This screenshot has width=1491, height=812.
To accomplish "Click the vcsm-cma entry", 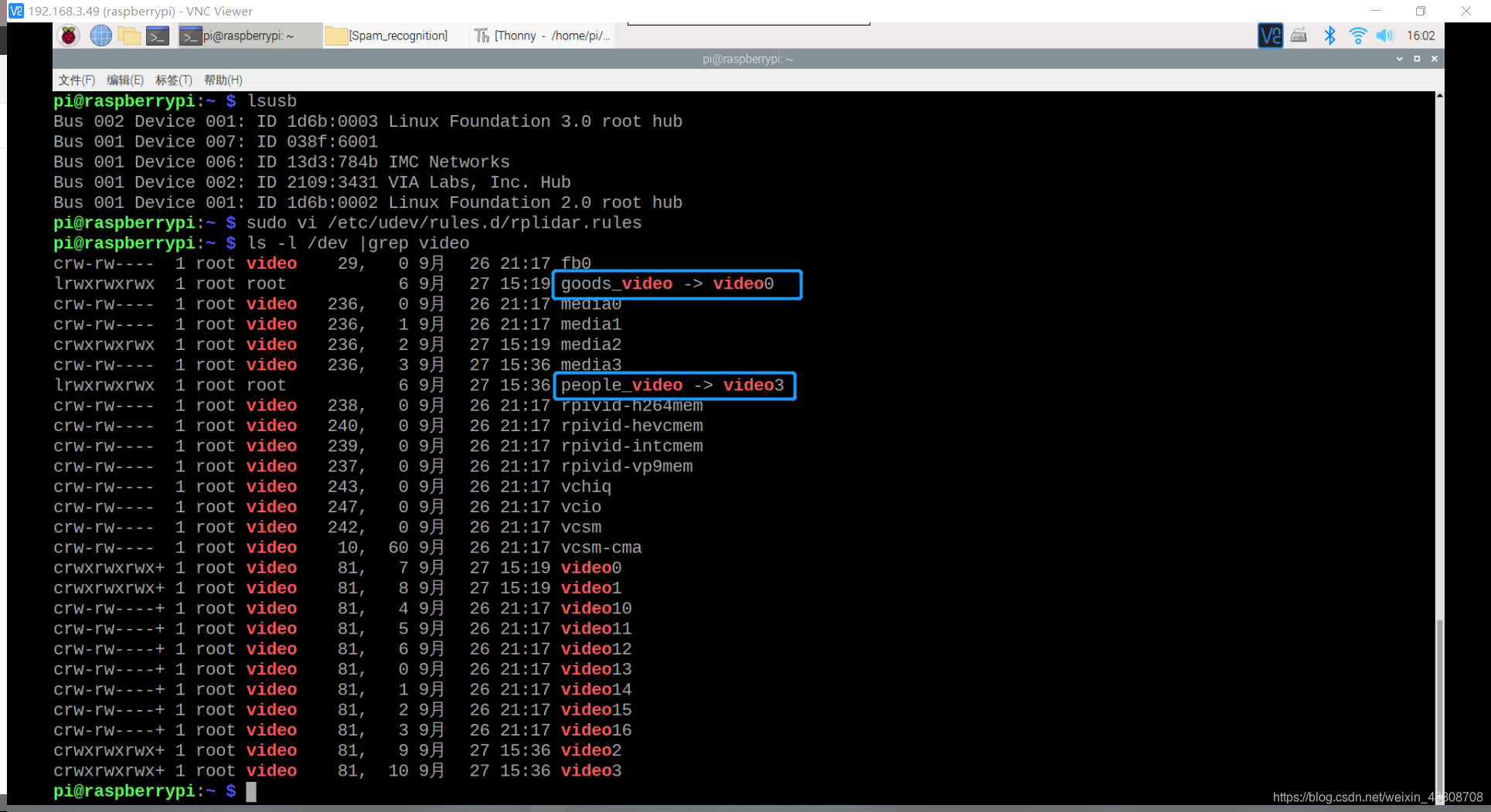I will pos(601,548).
